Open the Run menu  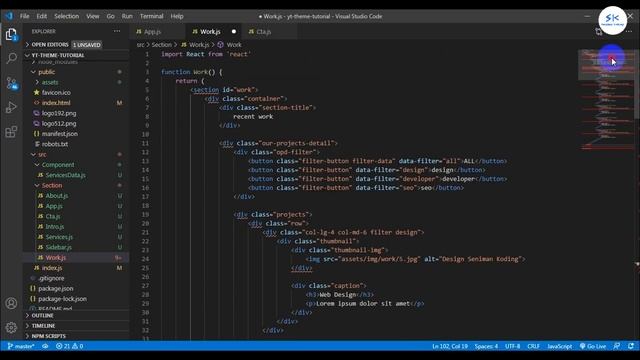(127, 16)
